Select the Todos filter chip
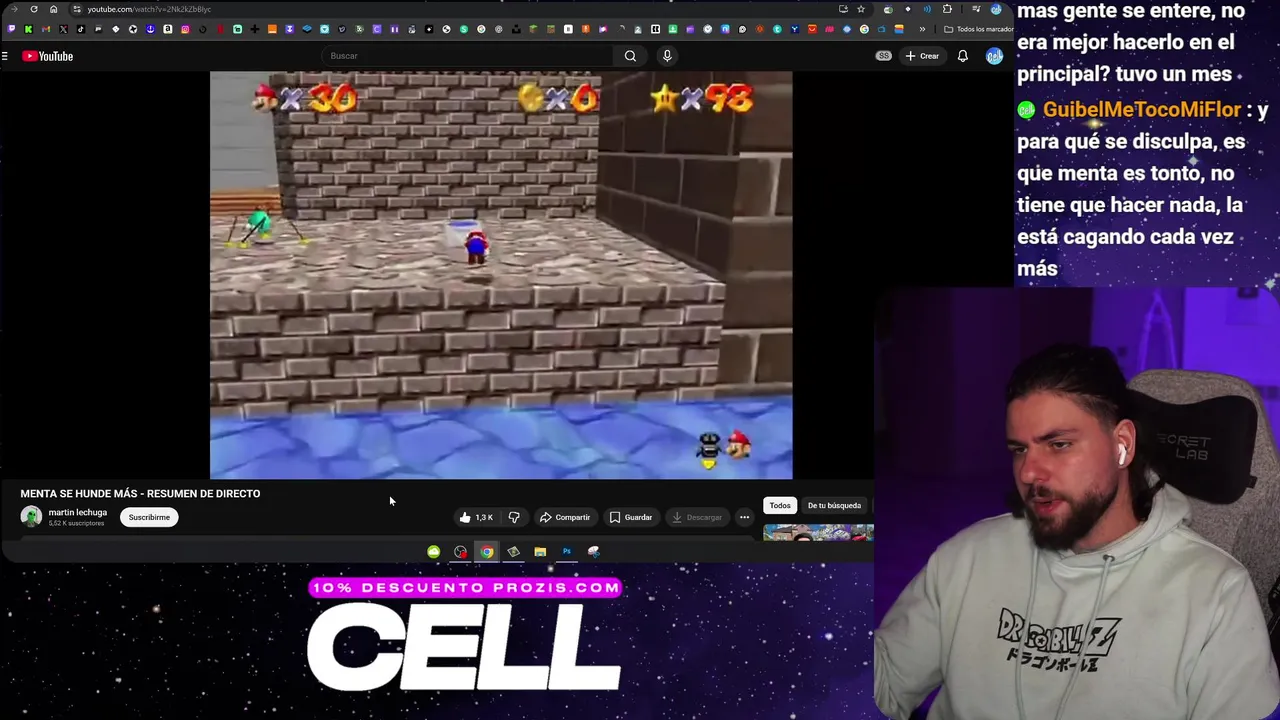This screenshot has height=720, width=1280. pyautogui.click(x=780, y=505)
